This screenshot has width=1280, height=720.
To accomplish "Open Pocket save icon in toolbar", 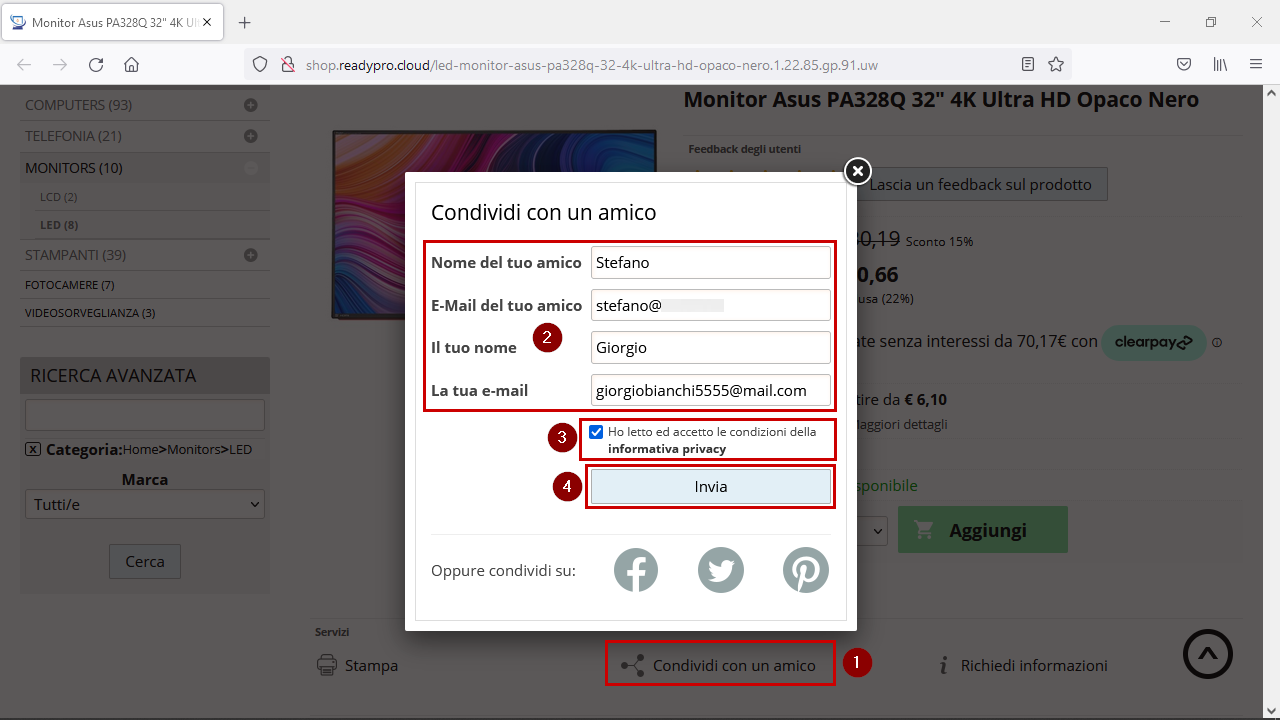I will tap(1184, 65).
